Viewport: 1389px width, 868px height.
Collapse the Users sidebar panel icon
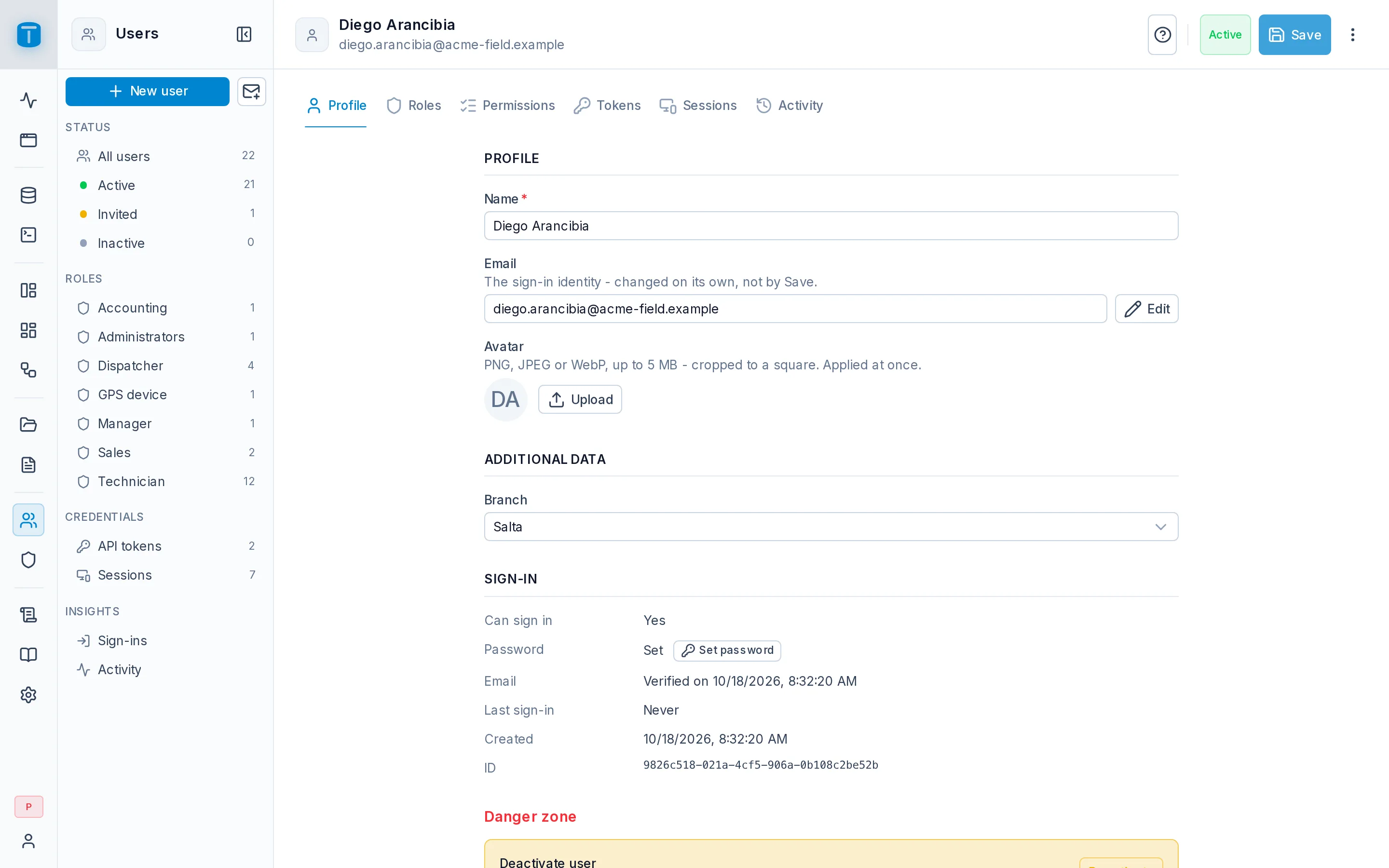244,34
